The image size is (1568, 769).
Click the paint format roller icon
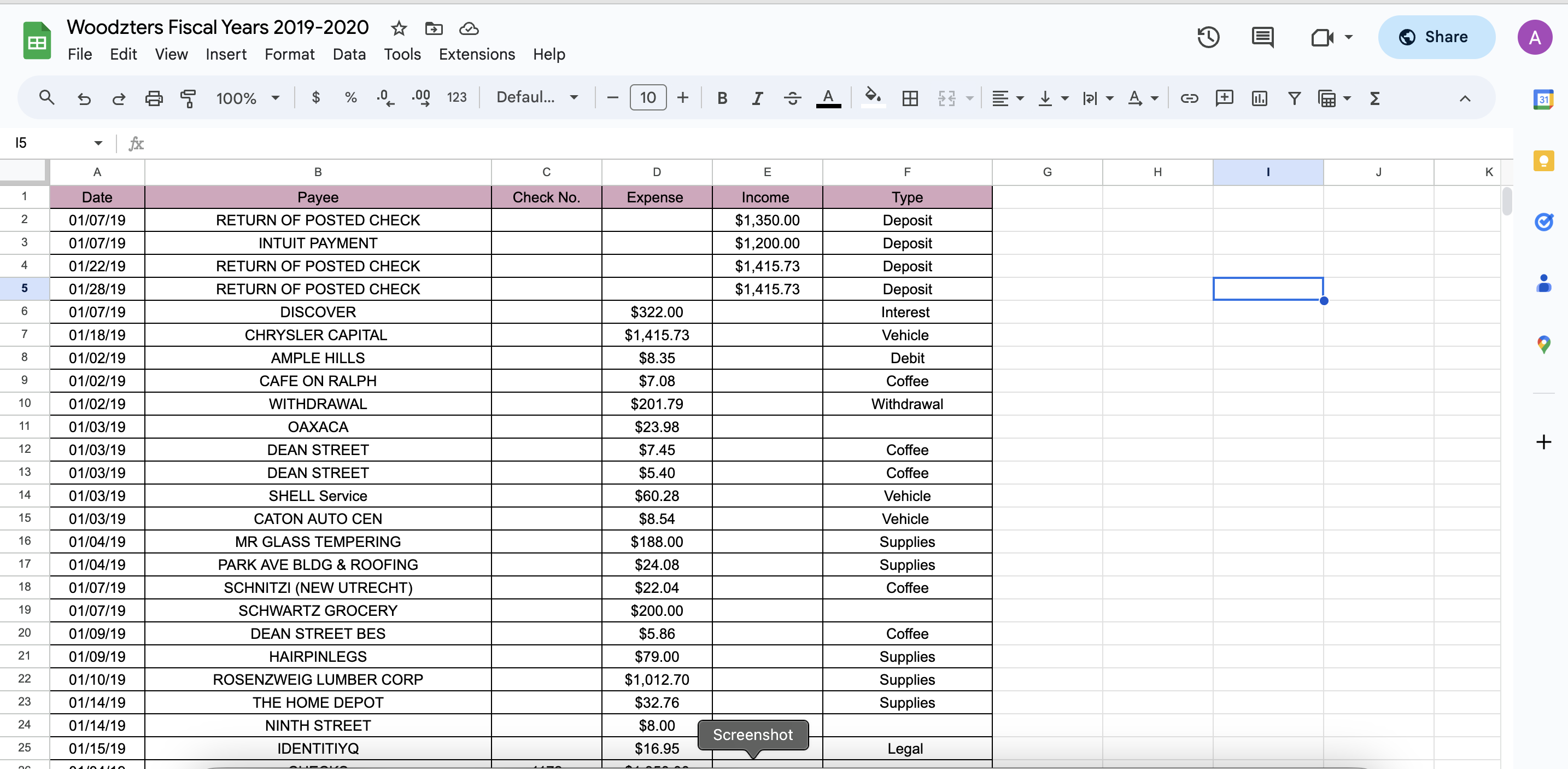pyautogui.click(x=188, y=98)
